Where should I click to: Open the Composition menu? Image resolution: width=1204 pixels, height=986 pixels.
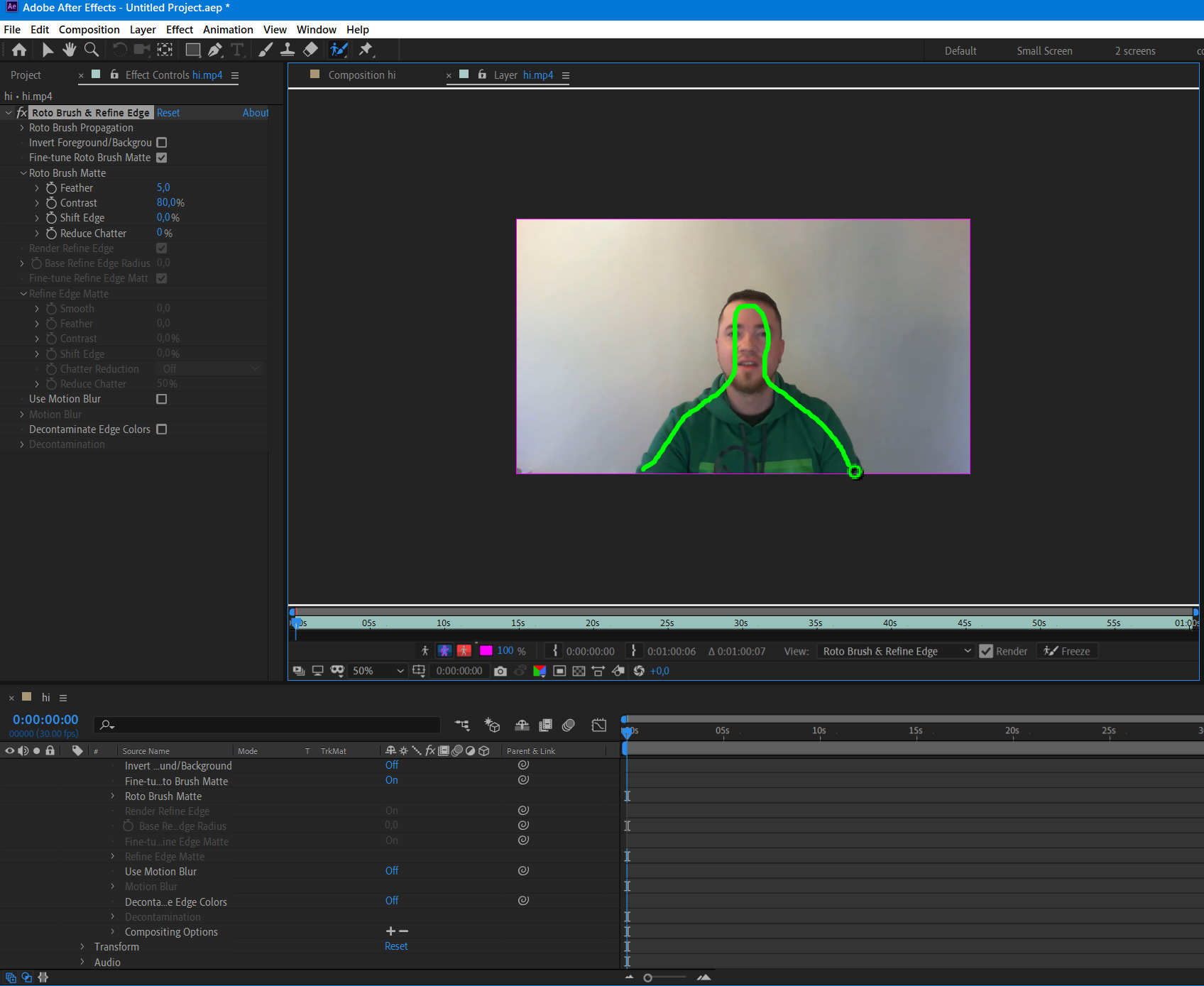click(89, 30)
